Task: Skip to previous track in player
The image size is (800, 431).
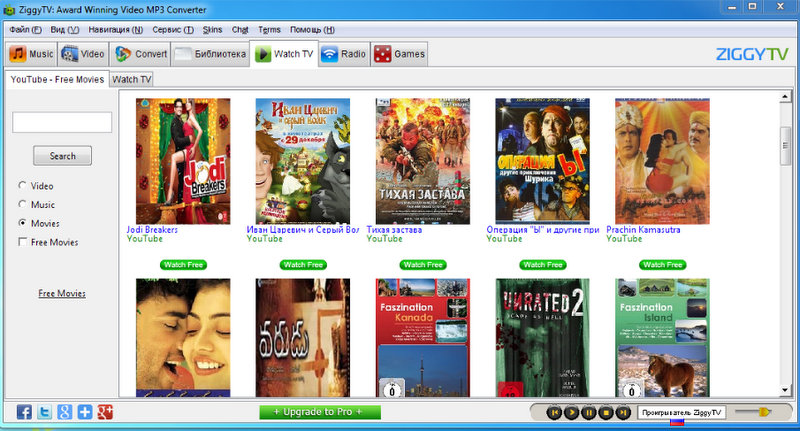Action: [554, 412]
